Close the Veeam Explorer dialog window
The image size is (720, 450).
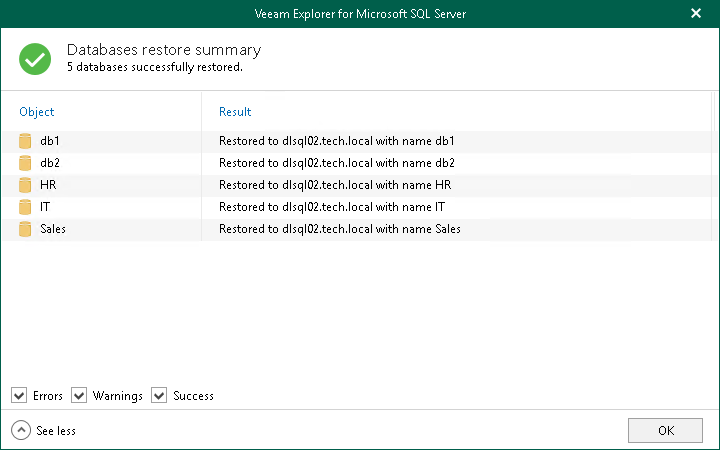(696, 14)
